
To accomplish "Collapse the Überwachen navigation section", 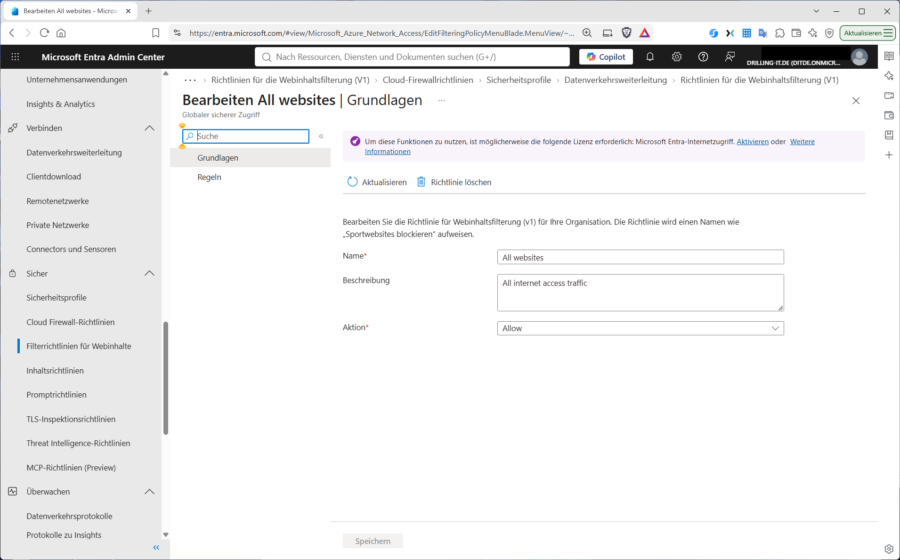I will 149,492.
